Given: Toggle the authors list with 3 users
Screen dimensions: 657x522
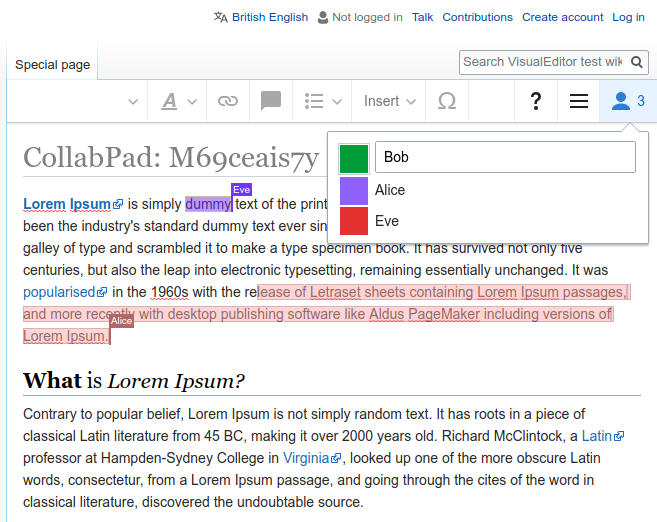Looking at the screenshot, I should tap(628, 101).
